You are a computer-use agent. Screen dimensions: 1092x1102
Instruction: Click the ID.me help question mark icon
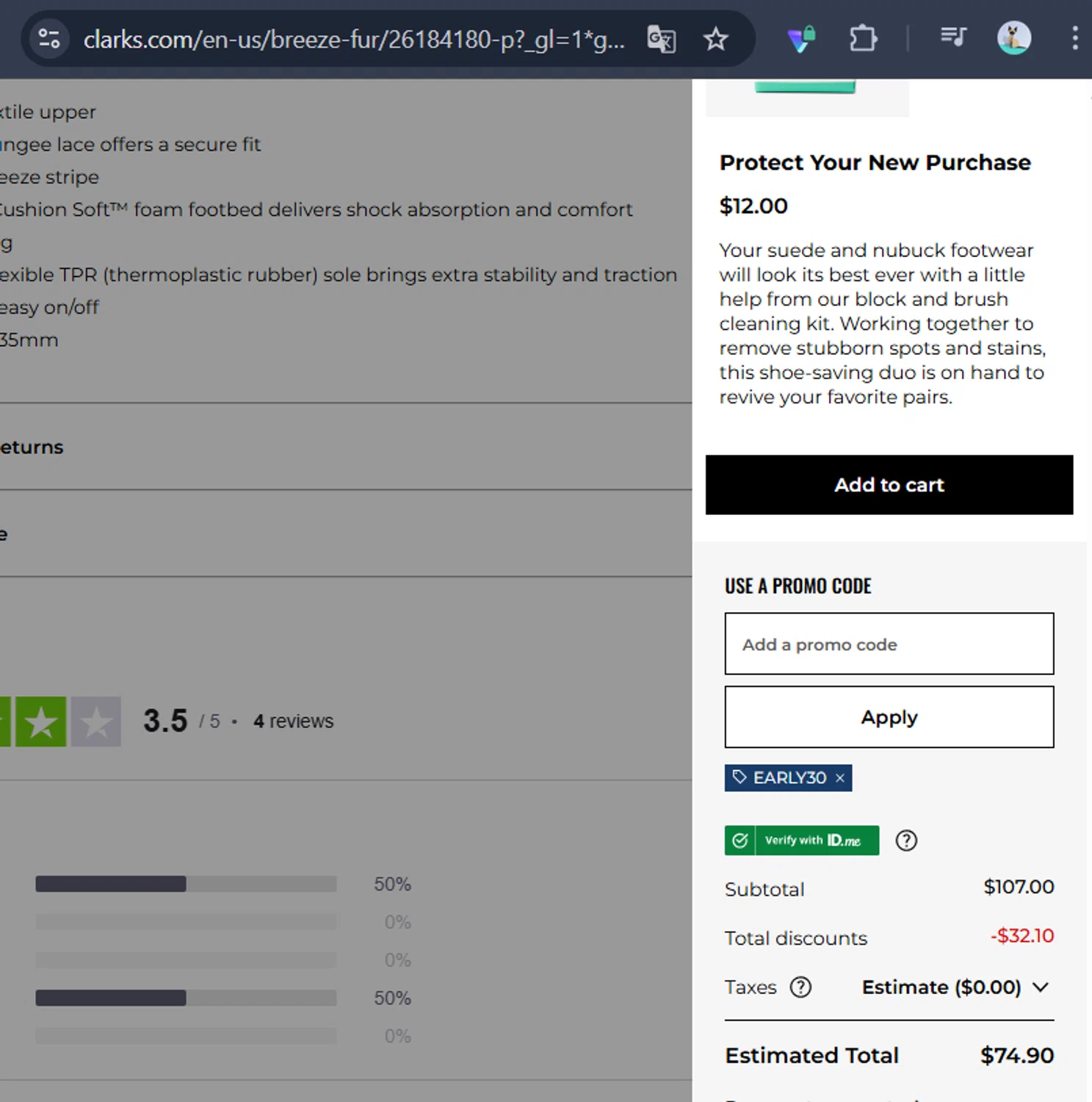click(x=906, y=840)
